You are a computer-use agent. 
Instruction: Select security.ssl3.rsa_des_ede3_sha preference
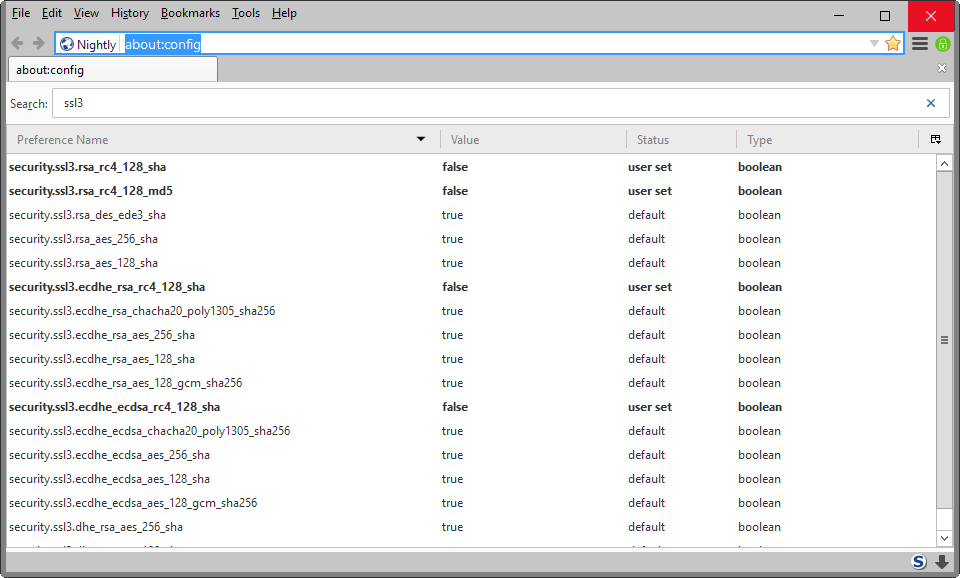[x=87, y=215]
